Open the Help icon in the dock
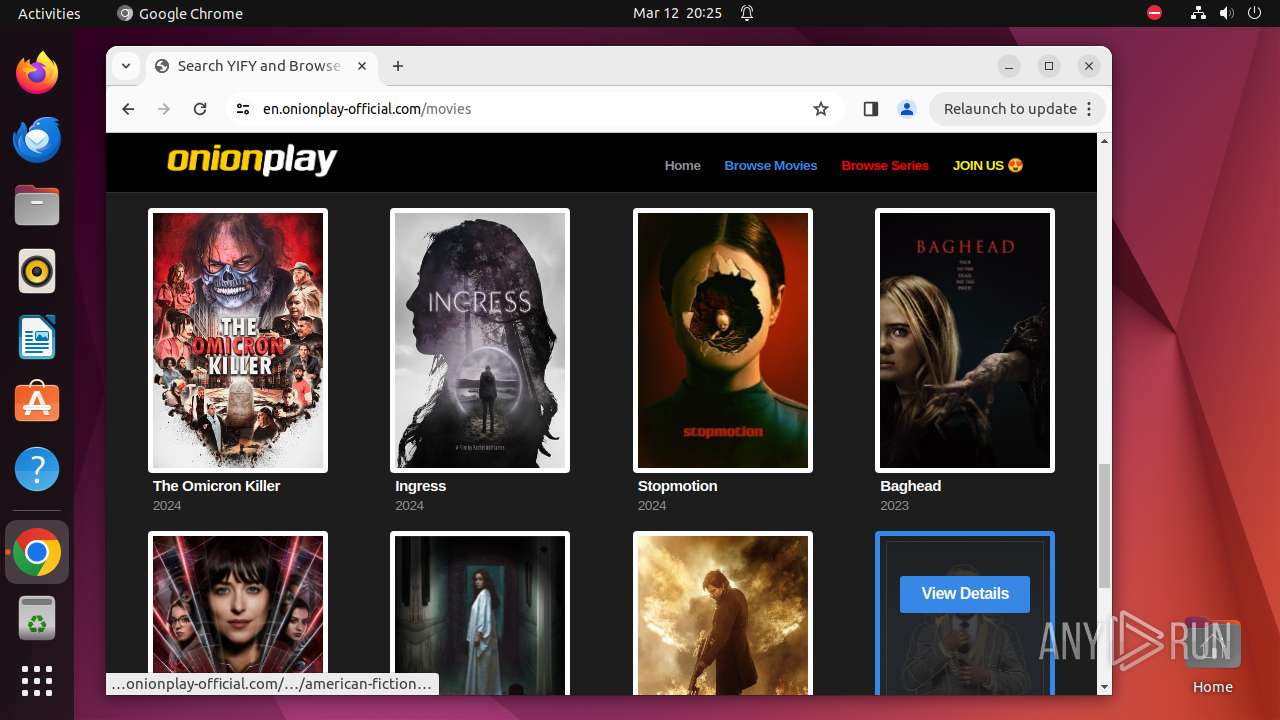1280x720 pixels. [37, 469]
